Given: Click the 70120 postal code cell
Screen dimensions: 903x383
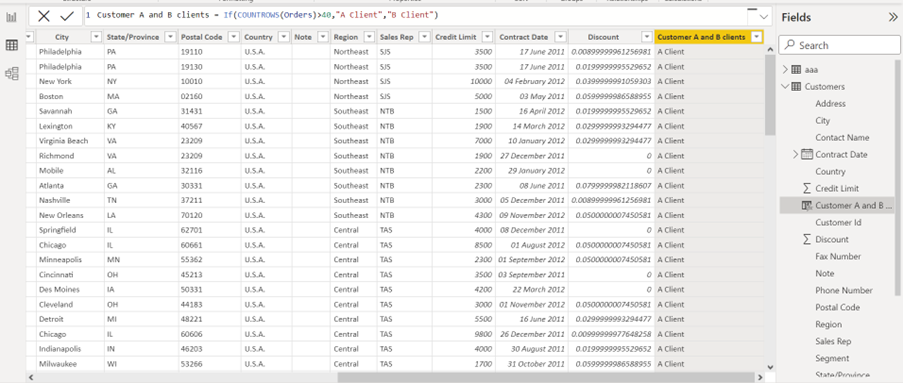Looking at the screenshot, I should tap(210, 215).
